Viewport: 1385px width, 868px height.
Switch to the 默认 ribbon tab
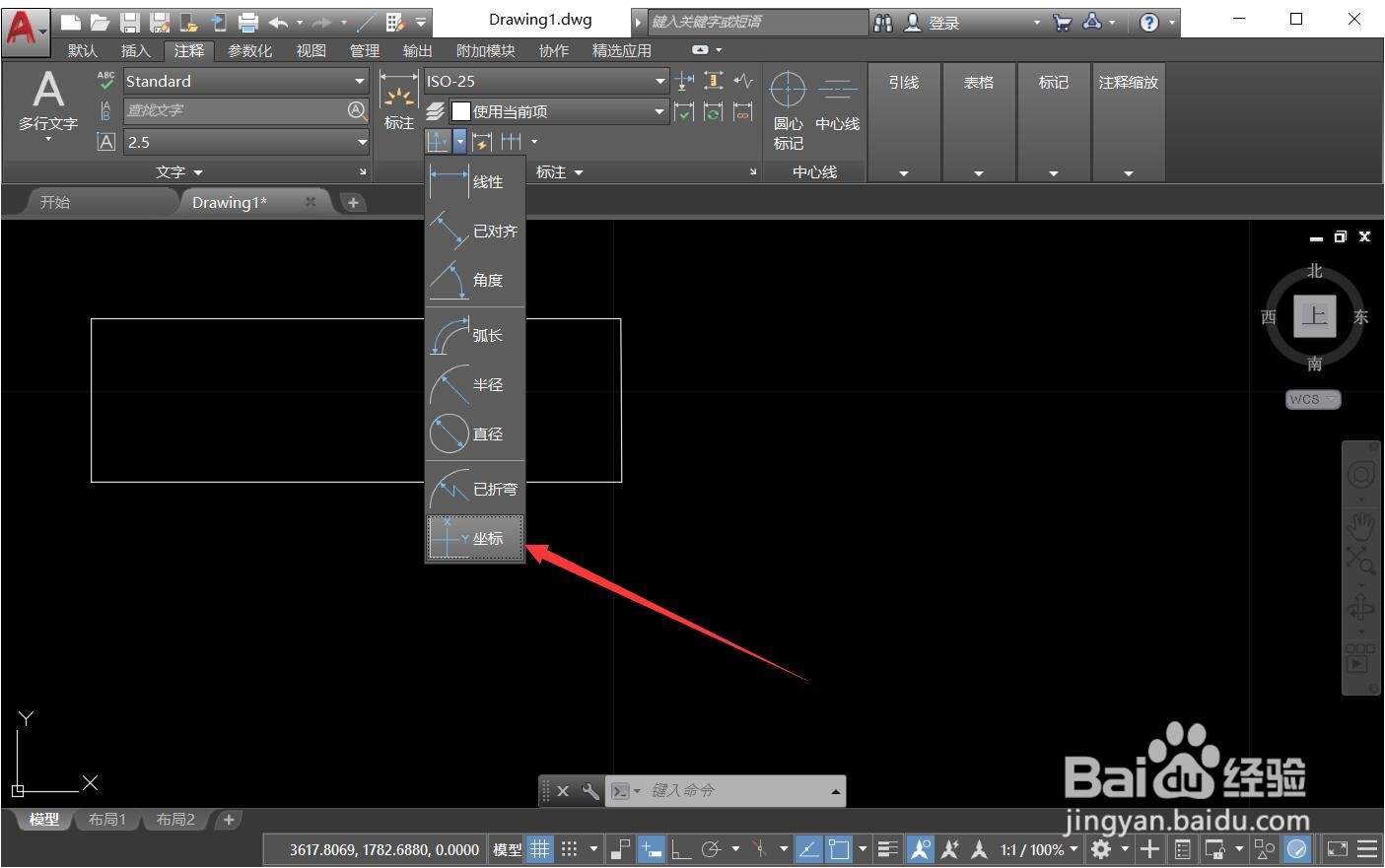(x=83, y=50)
